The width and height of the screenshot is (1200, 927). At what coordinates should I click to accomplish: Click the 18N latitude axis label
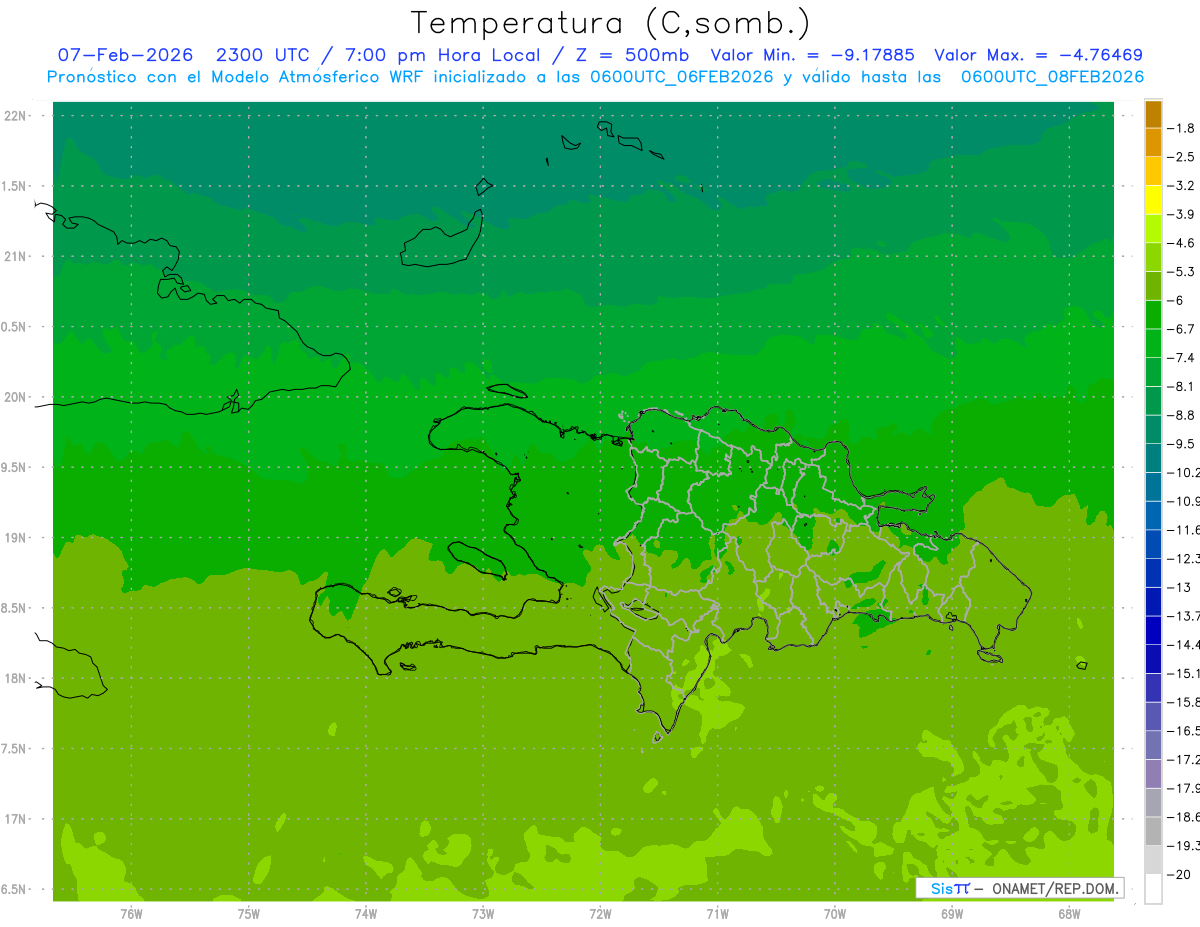(x=17, y=678)
